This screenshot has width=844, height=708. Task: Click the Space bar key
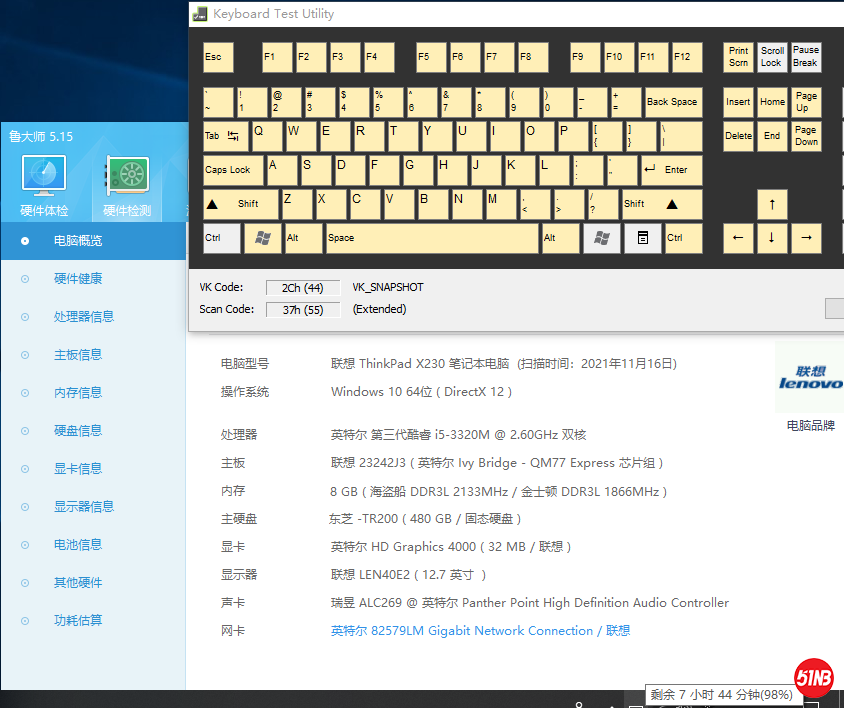coord(432,238)
